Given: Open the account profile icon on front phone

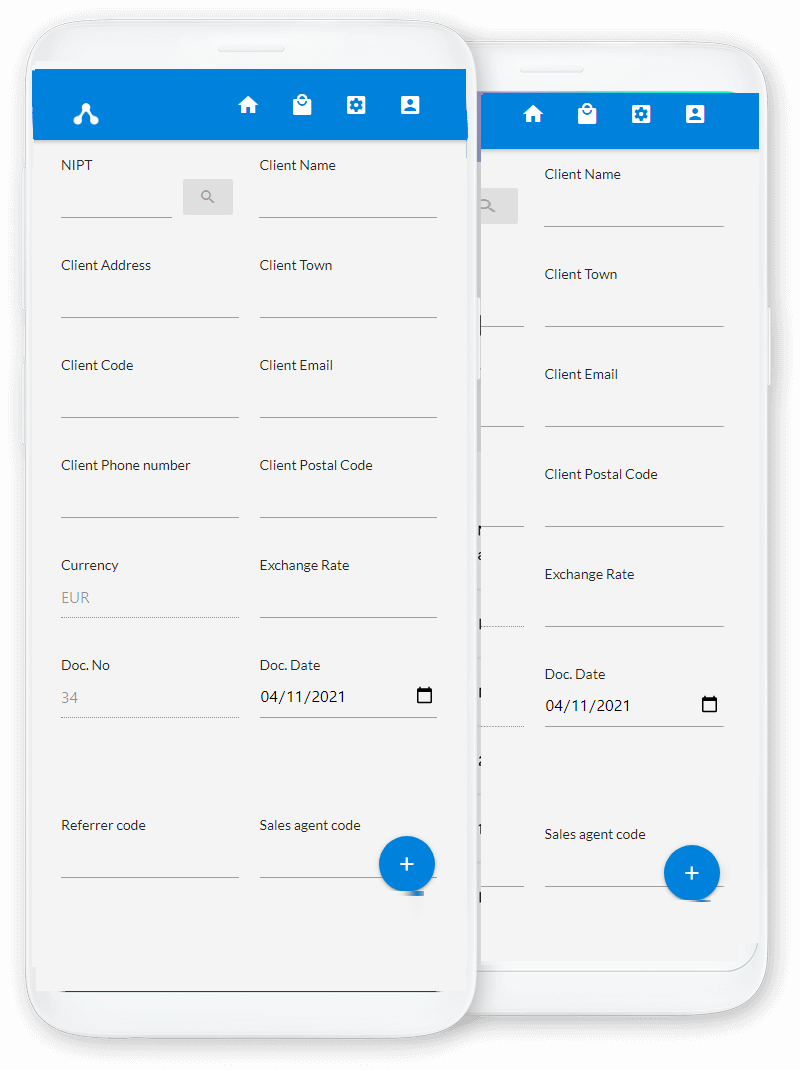Looking at the screenshot, I should [x=410, y=105].
